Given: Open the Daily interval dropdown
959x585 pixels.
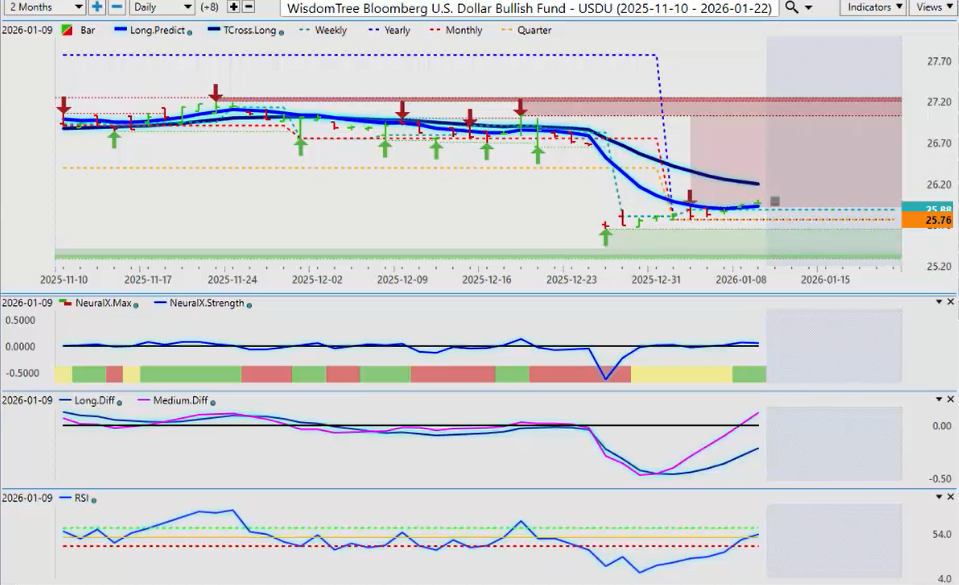Looking at the screenshot, I should click(159, 7).
